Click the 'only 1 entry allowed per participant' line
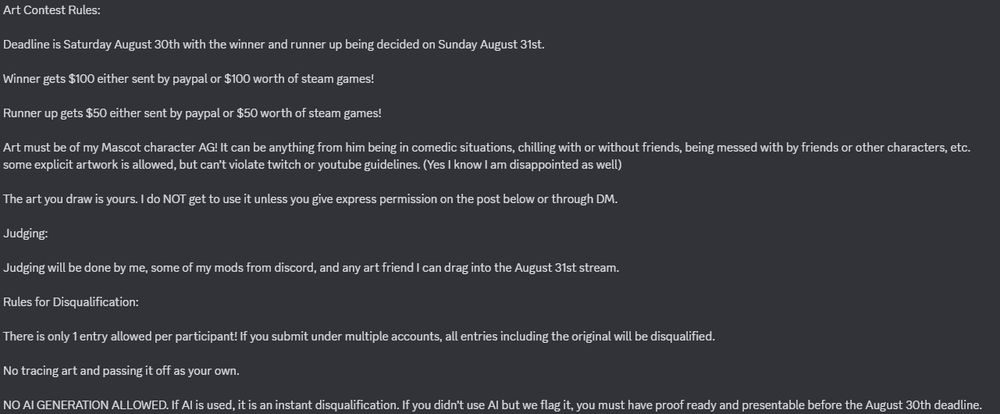The width and height of the screenshot is (1000, 414). [x=359, y=336]
